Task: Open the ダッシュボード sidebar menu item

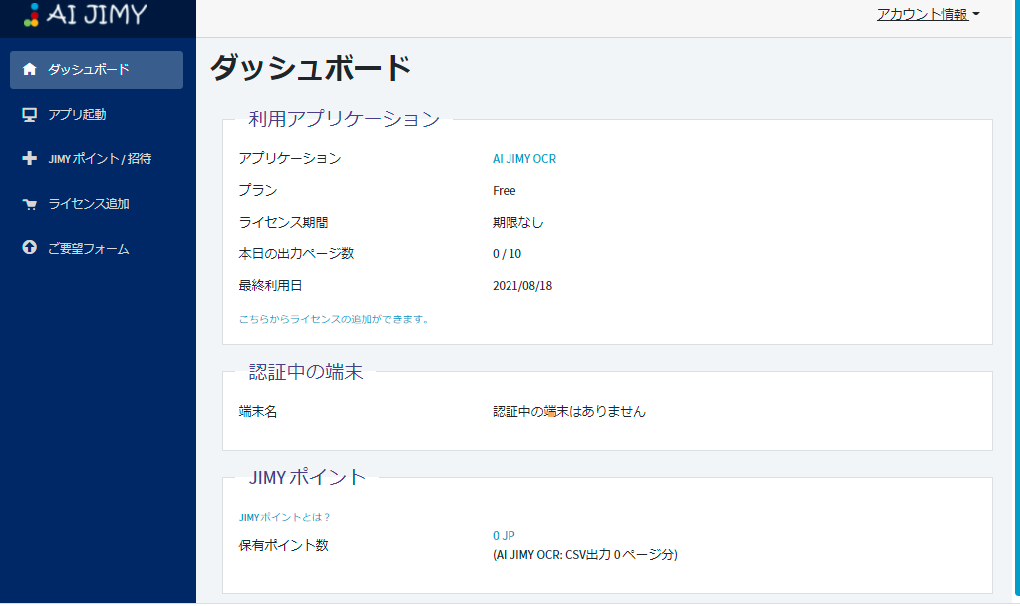Action: point(96,70)
